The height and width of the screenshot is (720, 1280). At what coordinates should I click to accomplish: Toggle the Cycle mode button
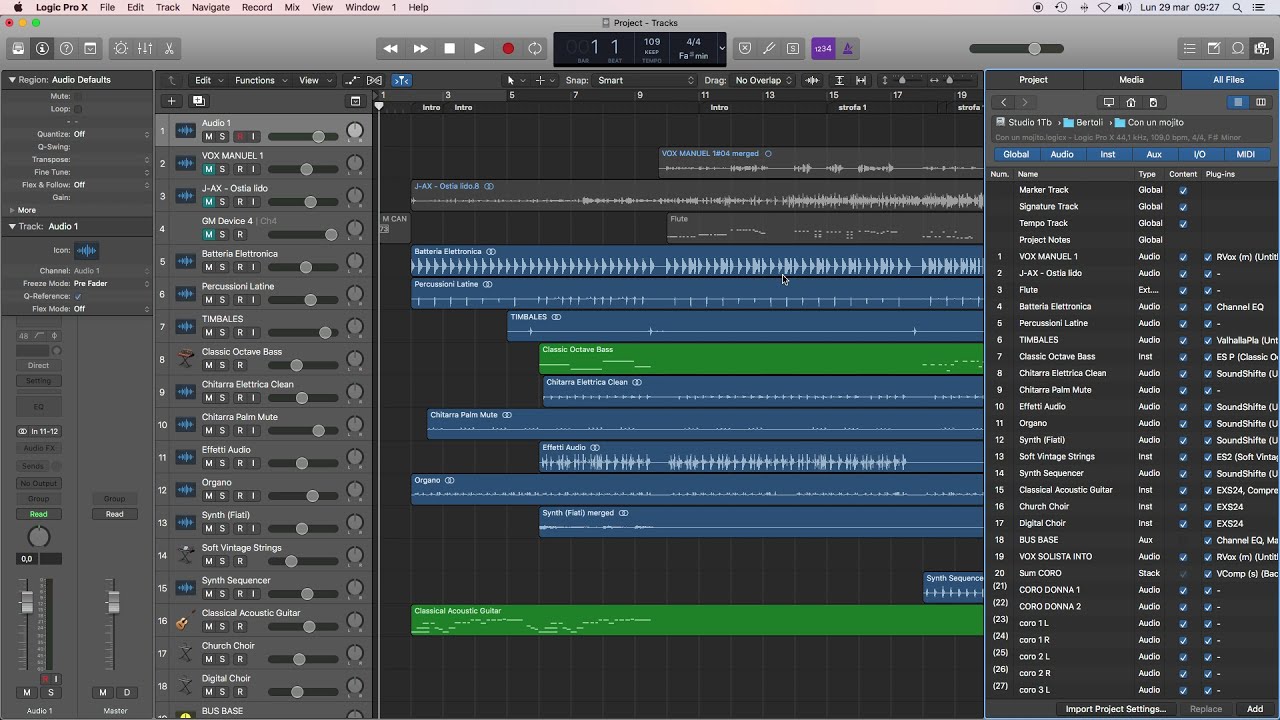tap(536, 48)
